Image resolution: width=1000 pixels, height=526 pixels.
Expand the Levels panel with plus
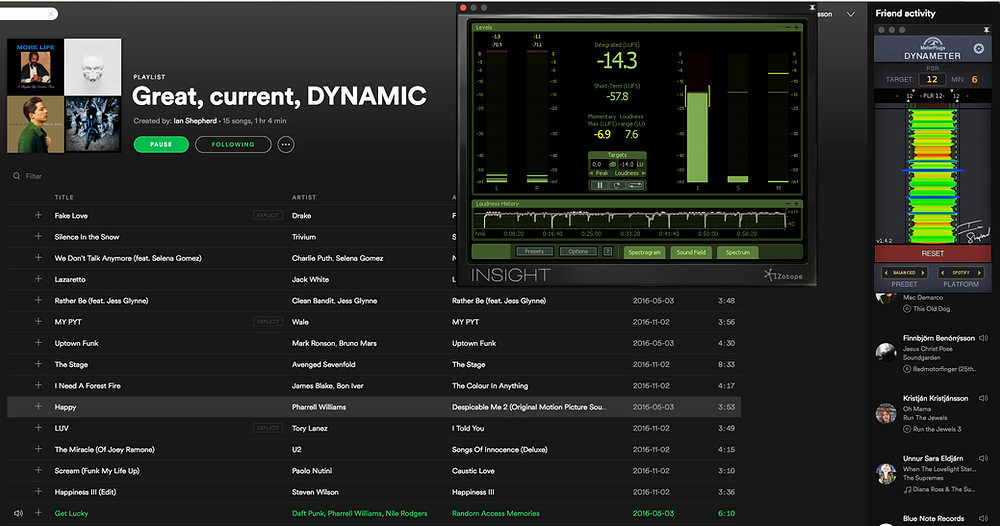point(796,27)
